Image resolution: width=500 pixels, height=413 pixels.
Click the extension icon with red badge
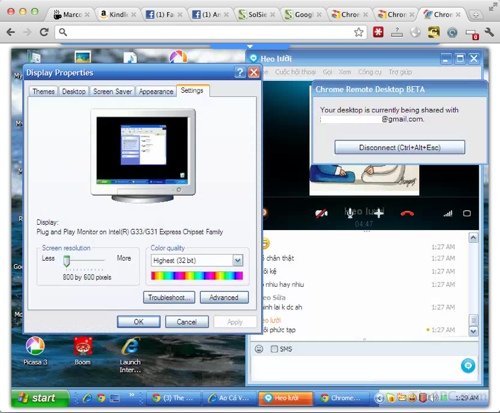472,34
